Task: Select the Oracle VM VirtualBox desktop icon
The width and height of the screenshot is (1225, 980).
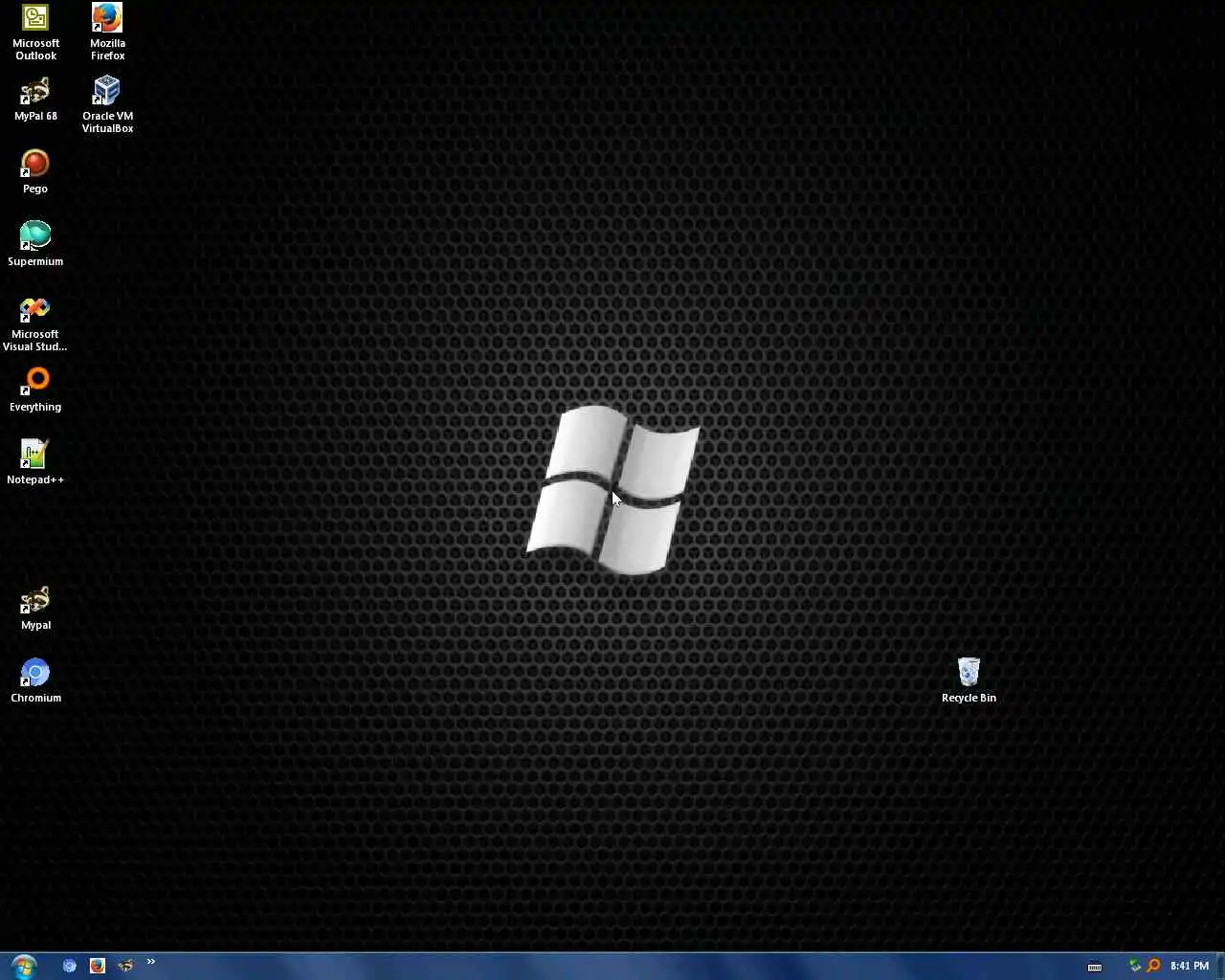Action: coord(107,105)
